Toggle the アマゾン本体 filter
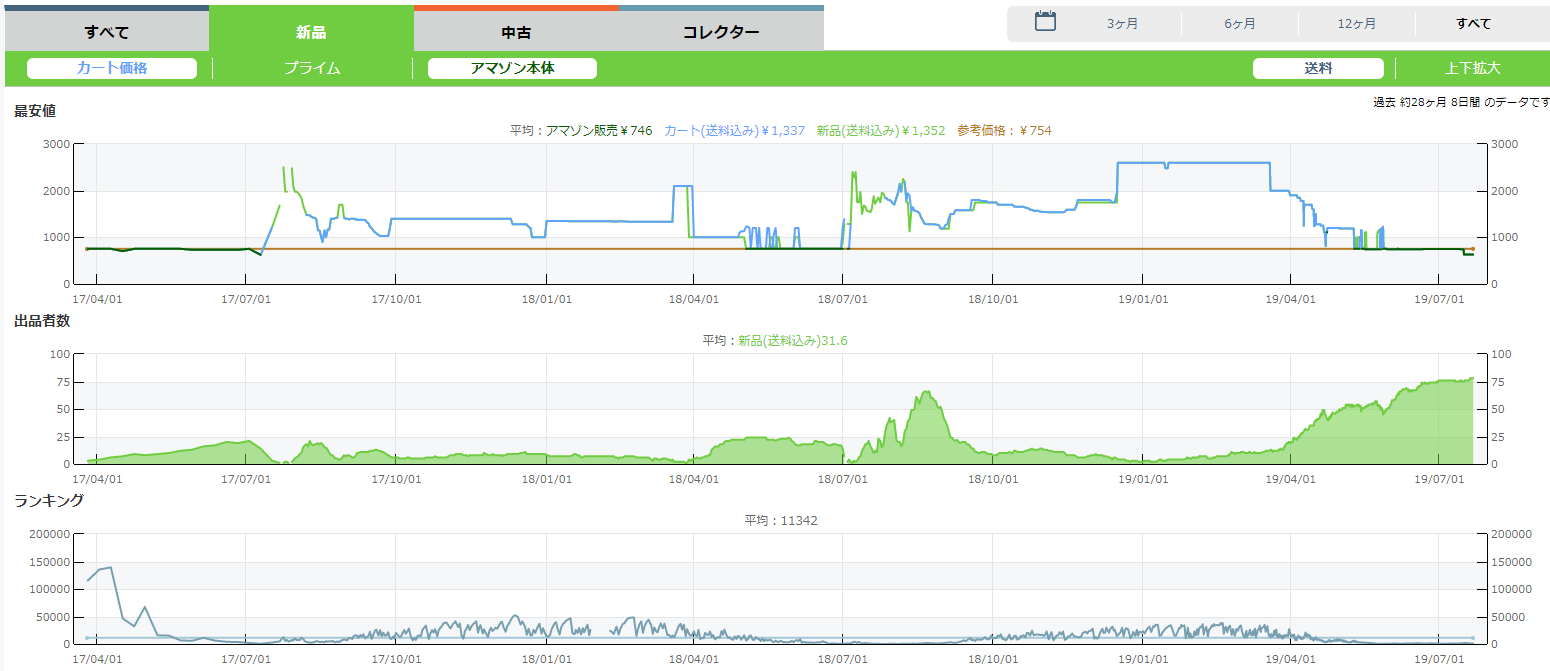This screenshot has height=671, width=1550. [512, 68]
